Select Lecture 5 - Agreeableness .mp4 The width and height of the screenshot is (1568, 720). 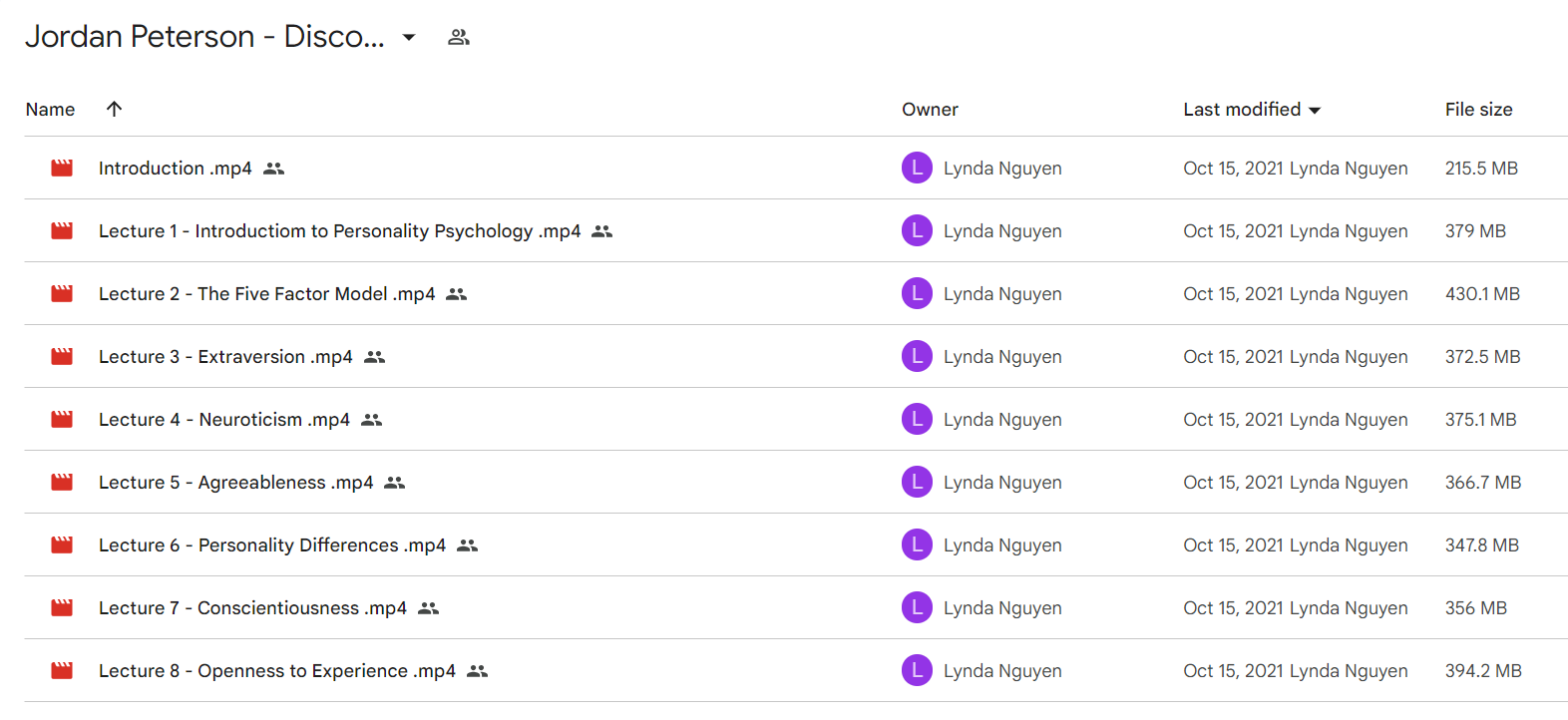point(235,483)
